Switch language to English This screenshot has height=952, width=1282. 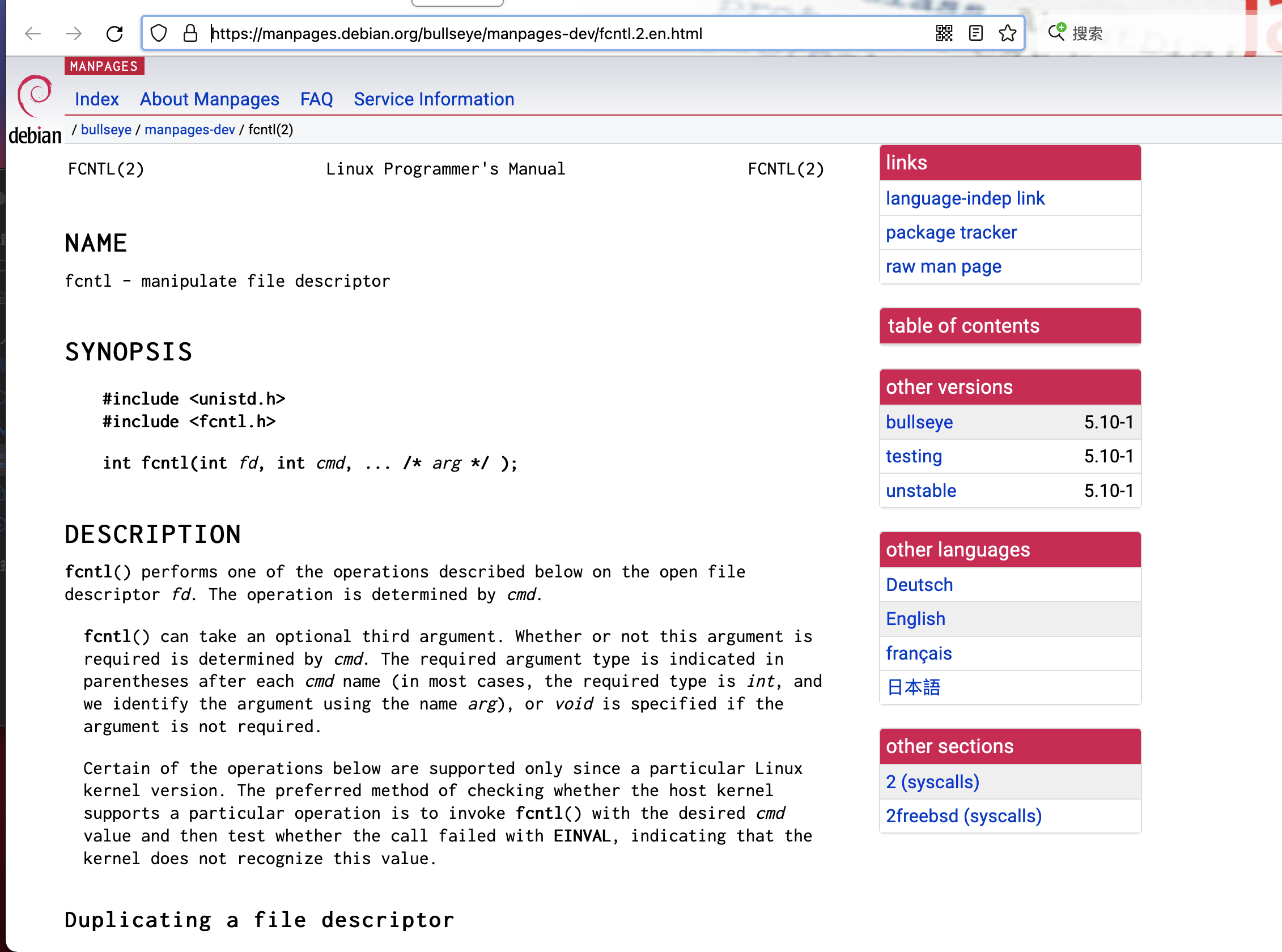tap(916, 619)
